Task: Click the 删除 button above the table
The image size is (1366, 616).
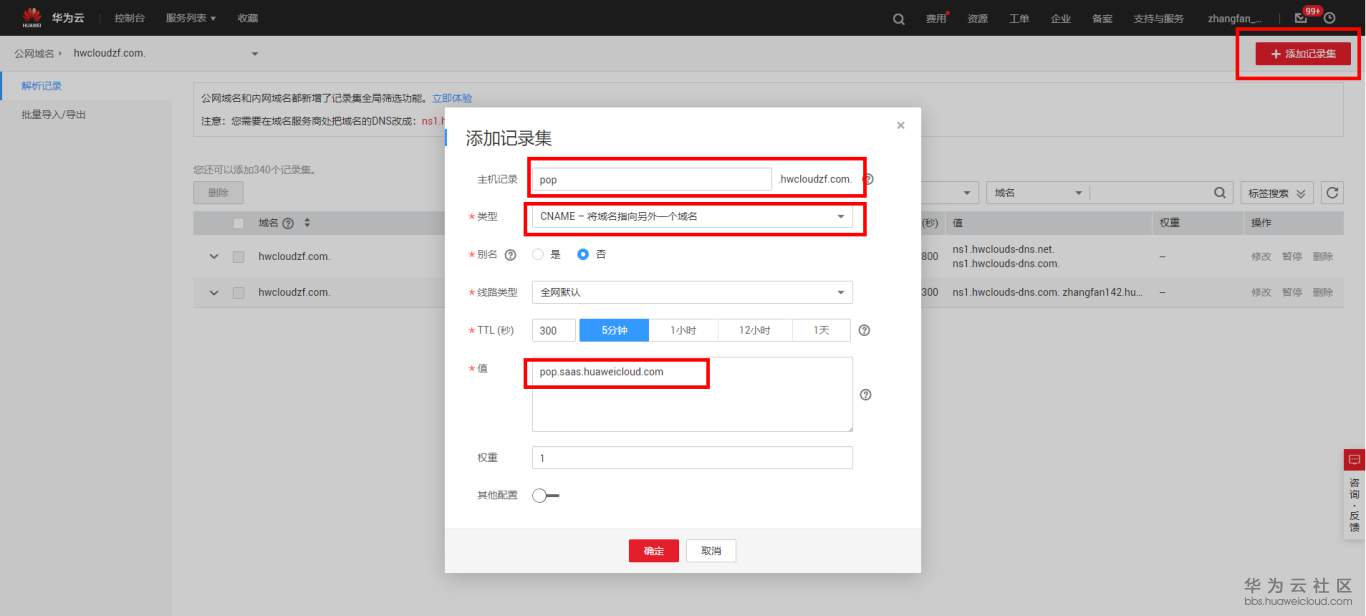Action: [x=218, y=192]
